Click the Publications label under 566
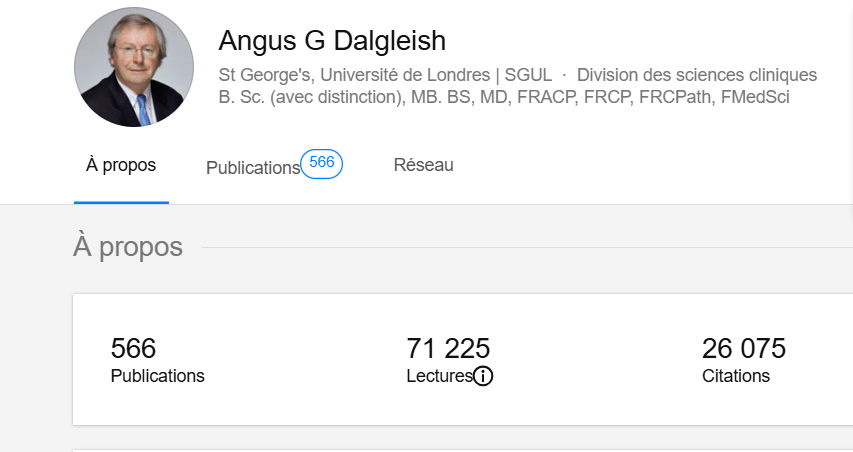Viewport: 853px width, 452px height. tap(157, 376)
